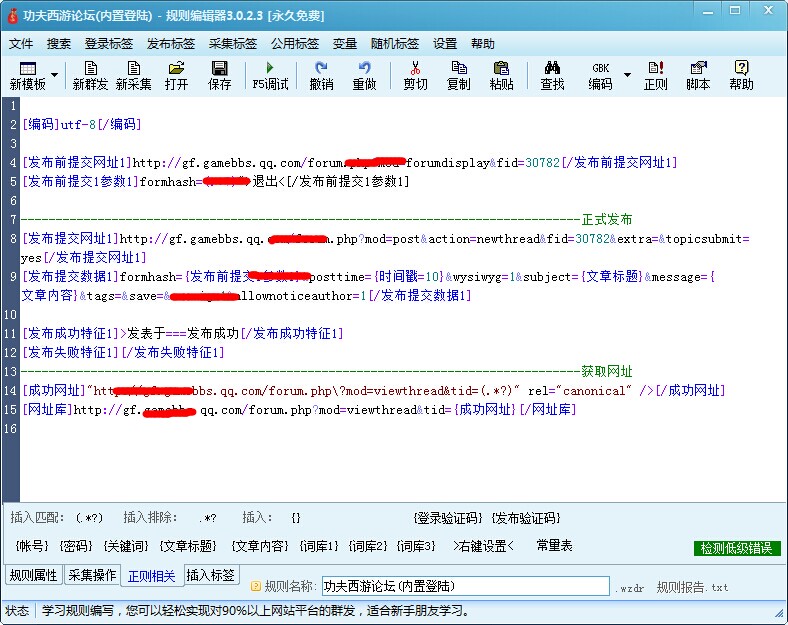Click the .wzdr file extension label
Screen dimensions: 788x625
[629, 588]
